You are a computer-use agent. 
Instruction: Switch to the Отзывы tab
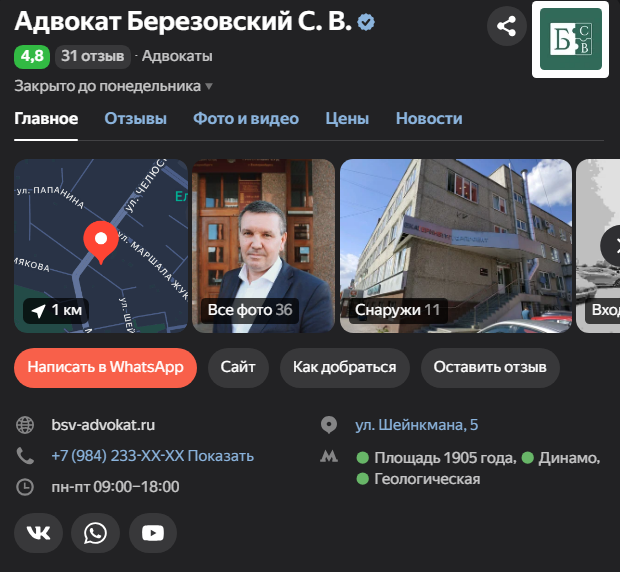(x=135, y=119)
